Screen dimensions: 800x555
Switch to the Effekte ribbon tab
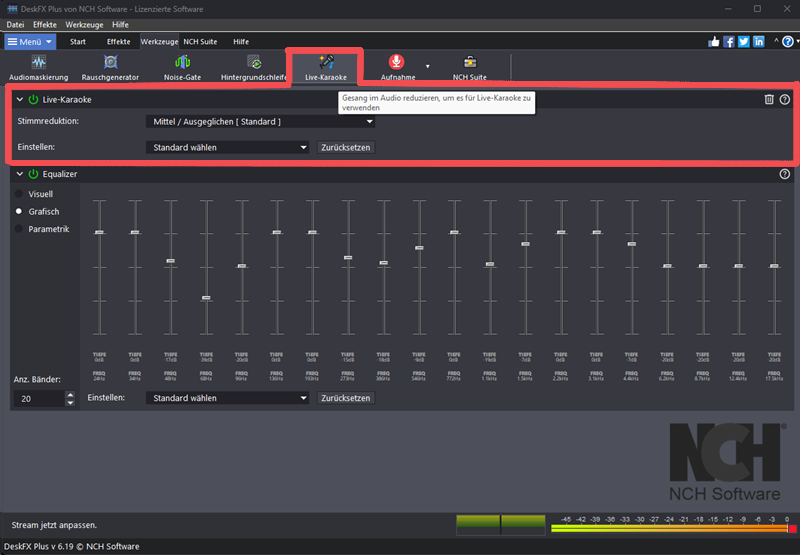[118, 42]
